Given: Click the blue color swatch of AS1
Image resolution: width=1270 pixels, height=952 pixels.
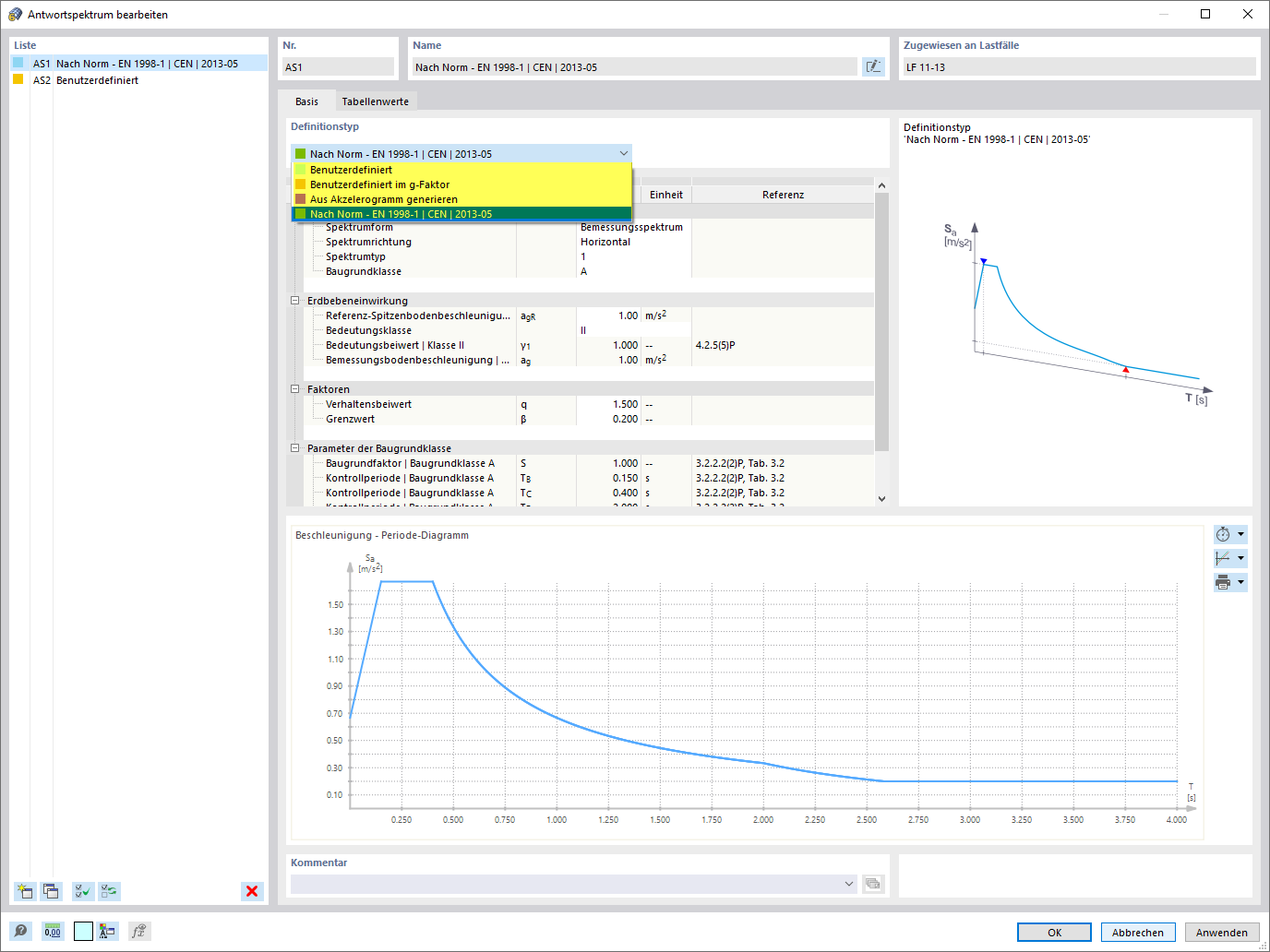Looking at the screenshot, I should [x=18, y=63].
